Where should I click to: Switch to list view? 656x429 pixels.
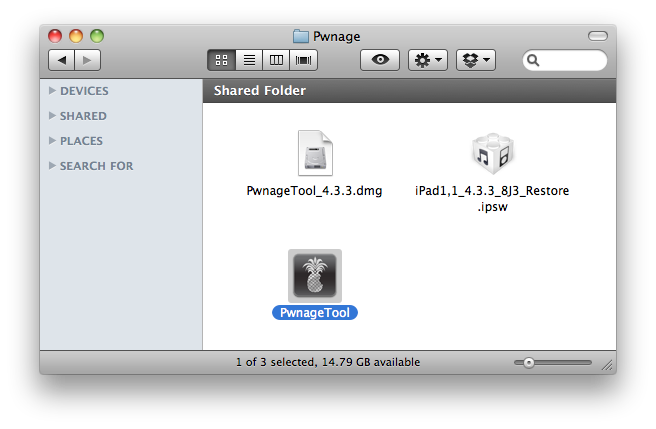click(x=249, y=60)
